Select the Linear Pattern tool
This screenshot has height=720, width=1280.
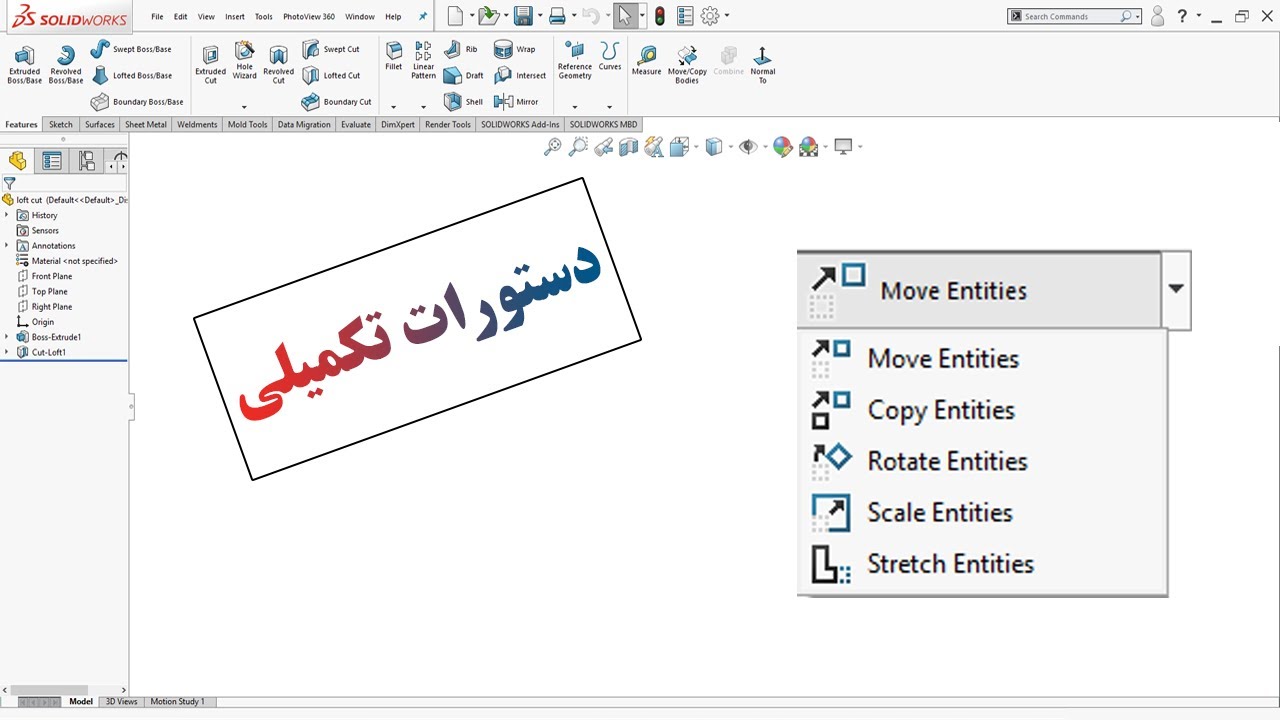[x=424, y=61]
